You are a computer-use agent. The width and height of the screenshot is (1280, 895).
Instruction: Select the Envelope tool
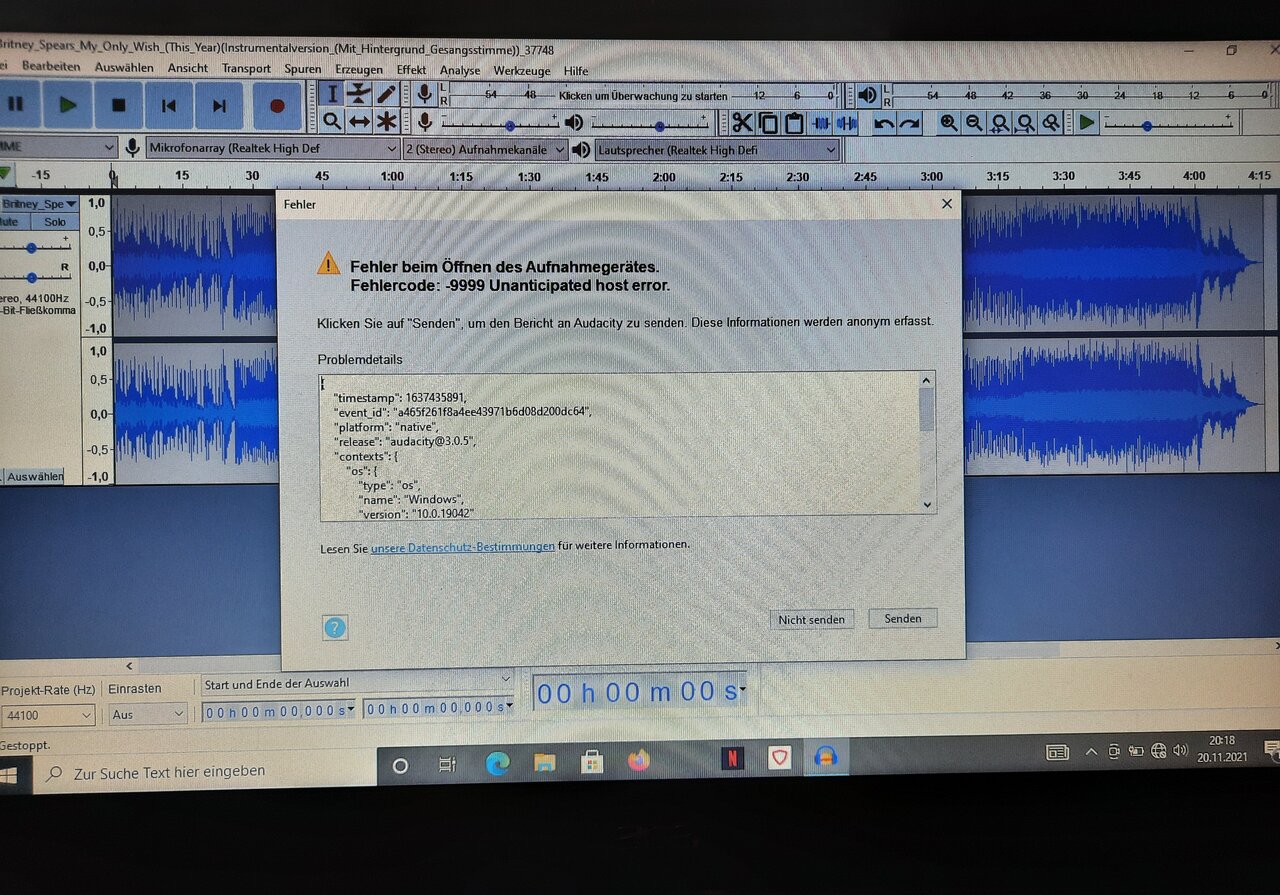(x=360, y=94)
